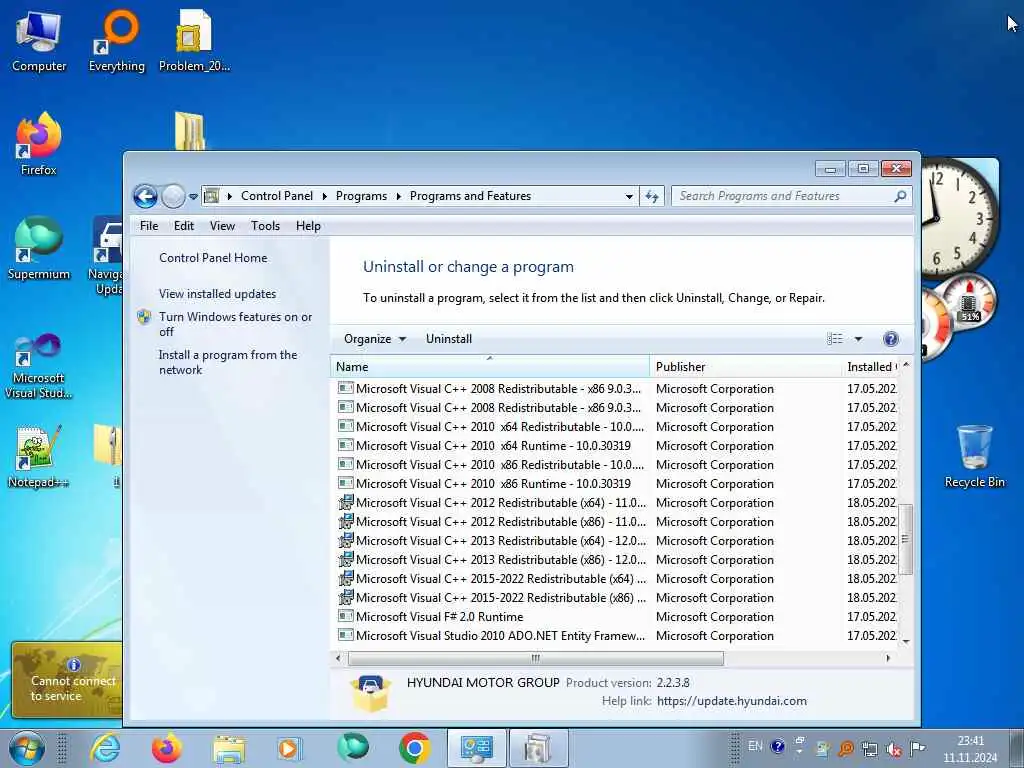
Task: Open Microsoft Visual Studio desktop shortcut
Action: [x=39, y=366]
